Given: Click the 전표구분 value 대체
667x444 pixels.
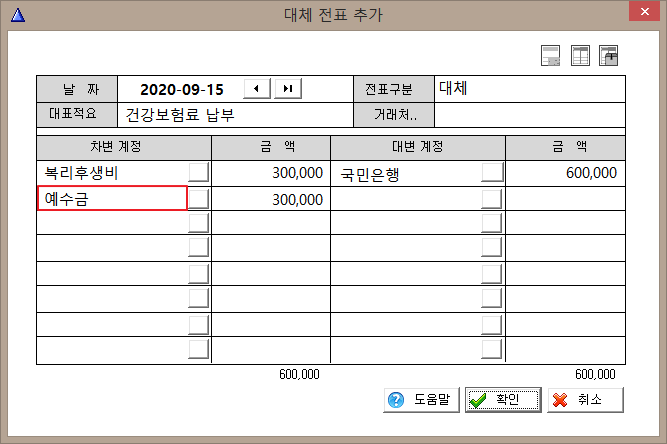Looking at the screenshot, I should point(530,89).
